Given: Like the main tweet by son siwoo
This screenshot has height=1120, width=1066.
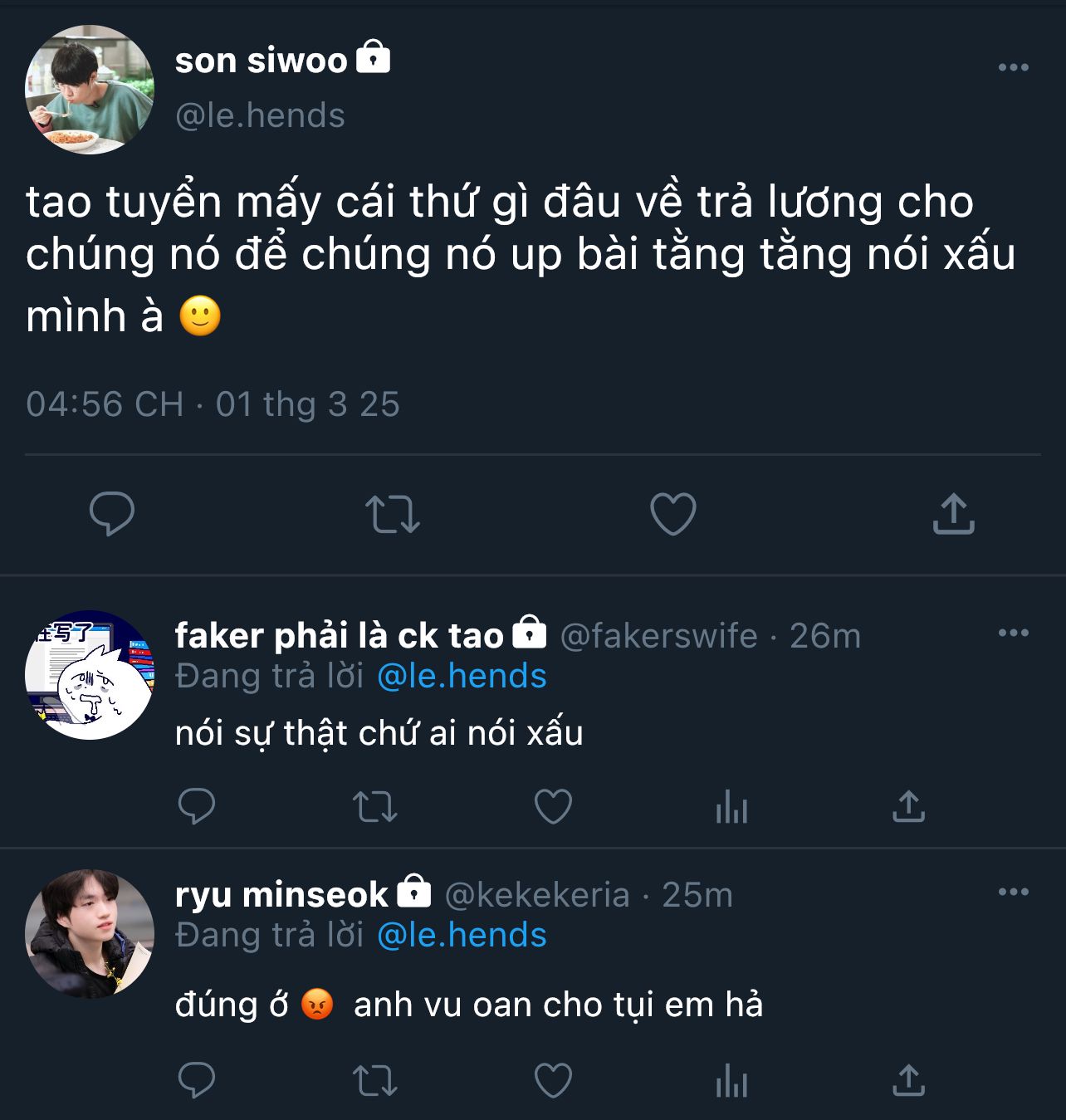Looking at the screenshot, I should pos(672,514).
